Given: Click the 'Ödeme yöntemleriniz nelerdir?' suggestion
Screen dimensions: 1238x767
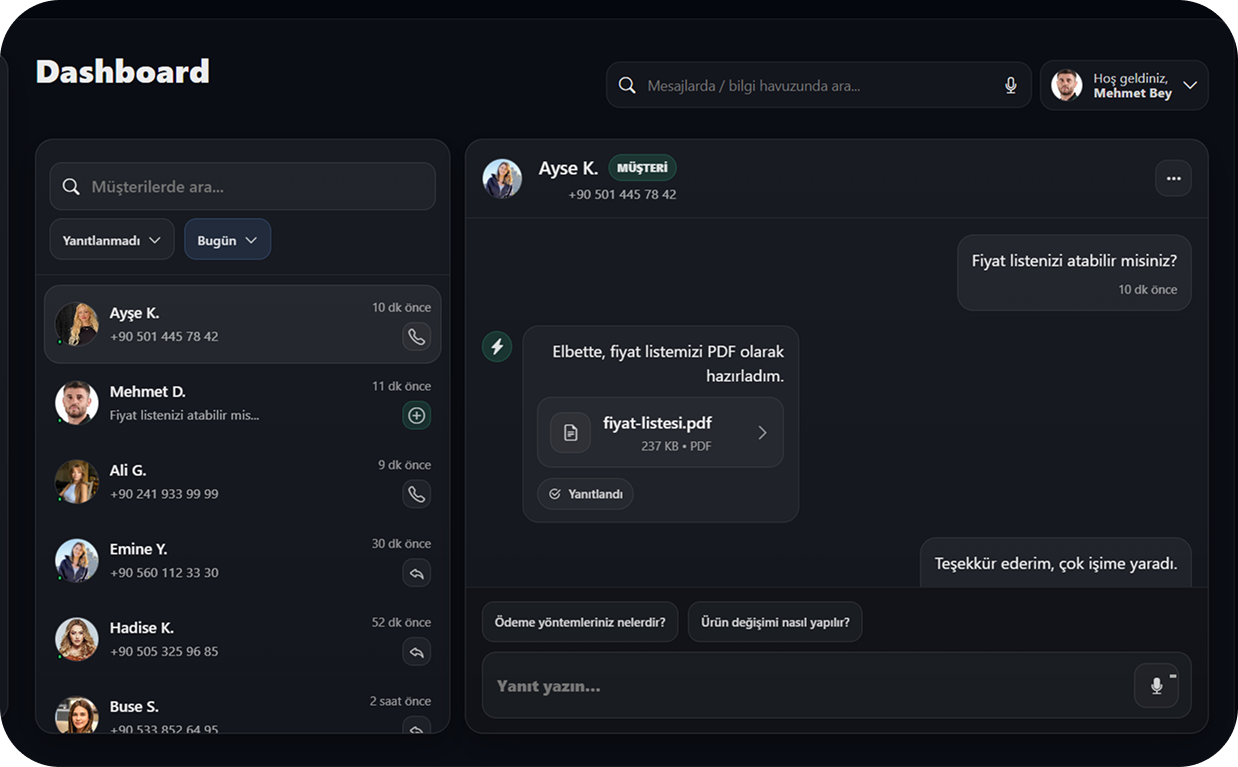Looking at the screenshot, I should pyautogui.click(x=580, y=622).
